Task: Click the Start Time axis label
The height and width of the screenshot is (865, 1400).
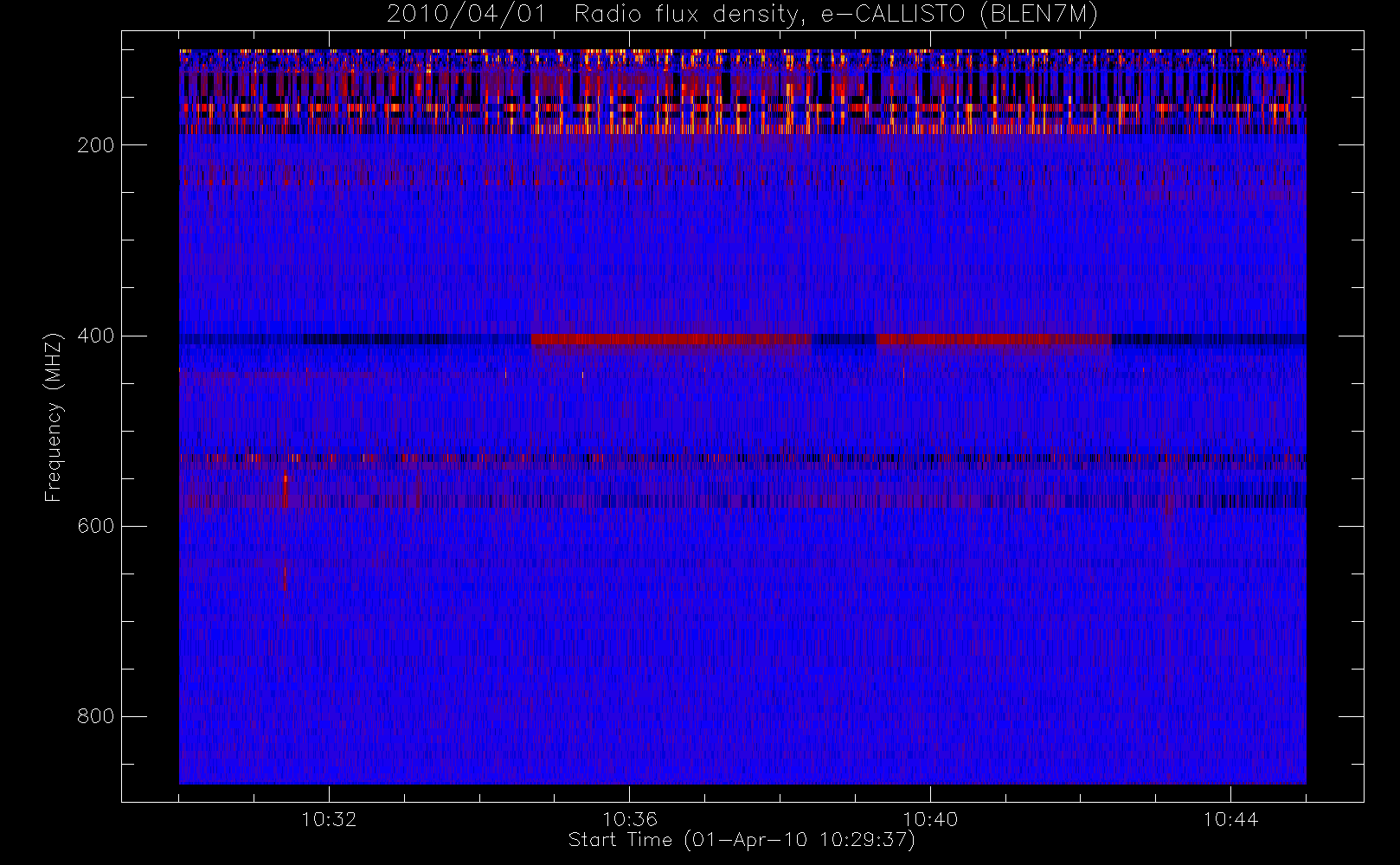Action: click(x=742, y=840)
